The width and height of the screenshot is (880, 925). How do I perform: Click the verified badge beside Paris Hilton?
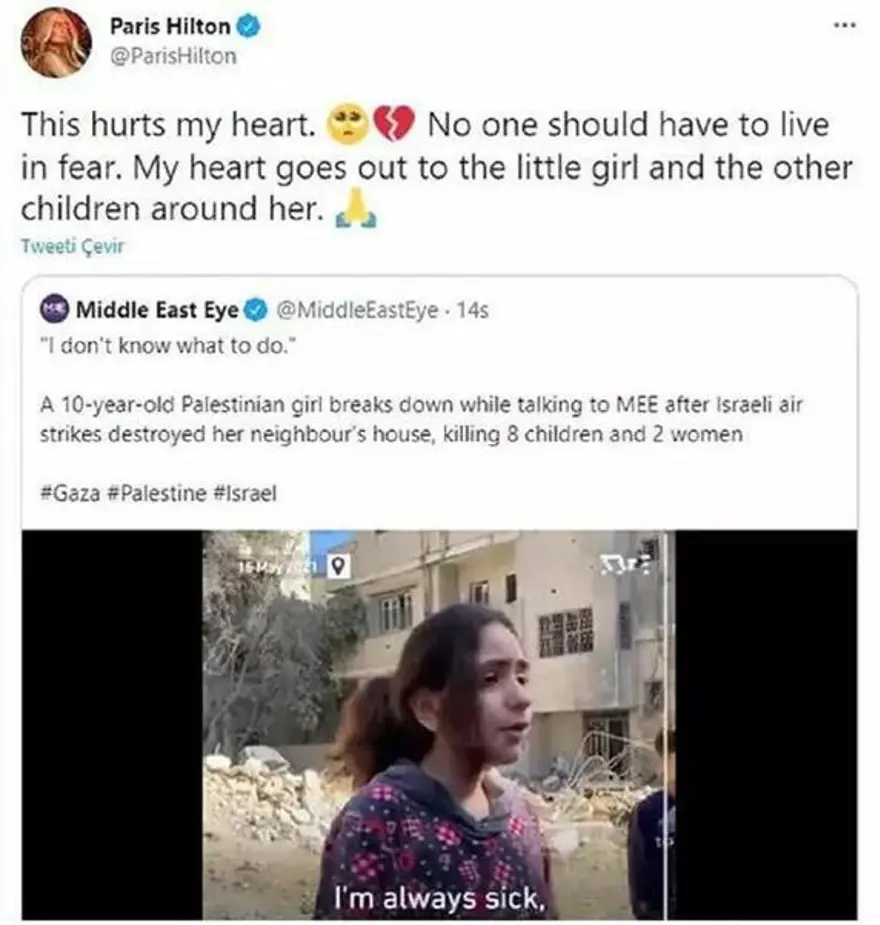[x=248, y=28]
